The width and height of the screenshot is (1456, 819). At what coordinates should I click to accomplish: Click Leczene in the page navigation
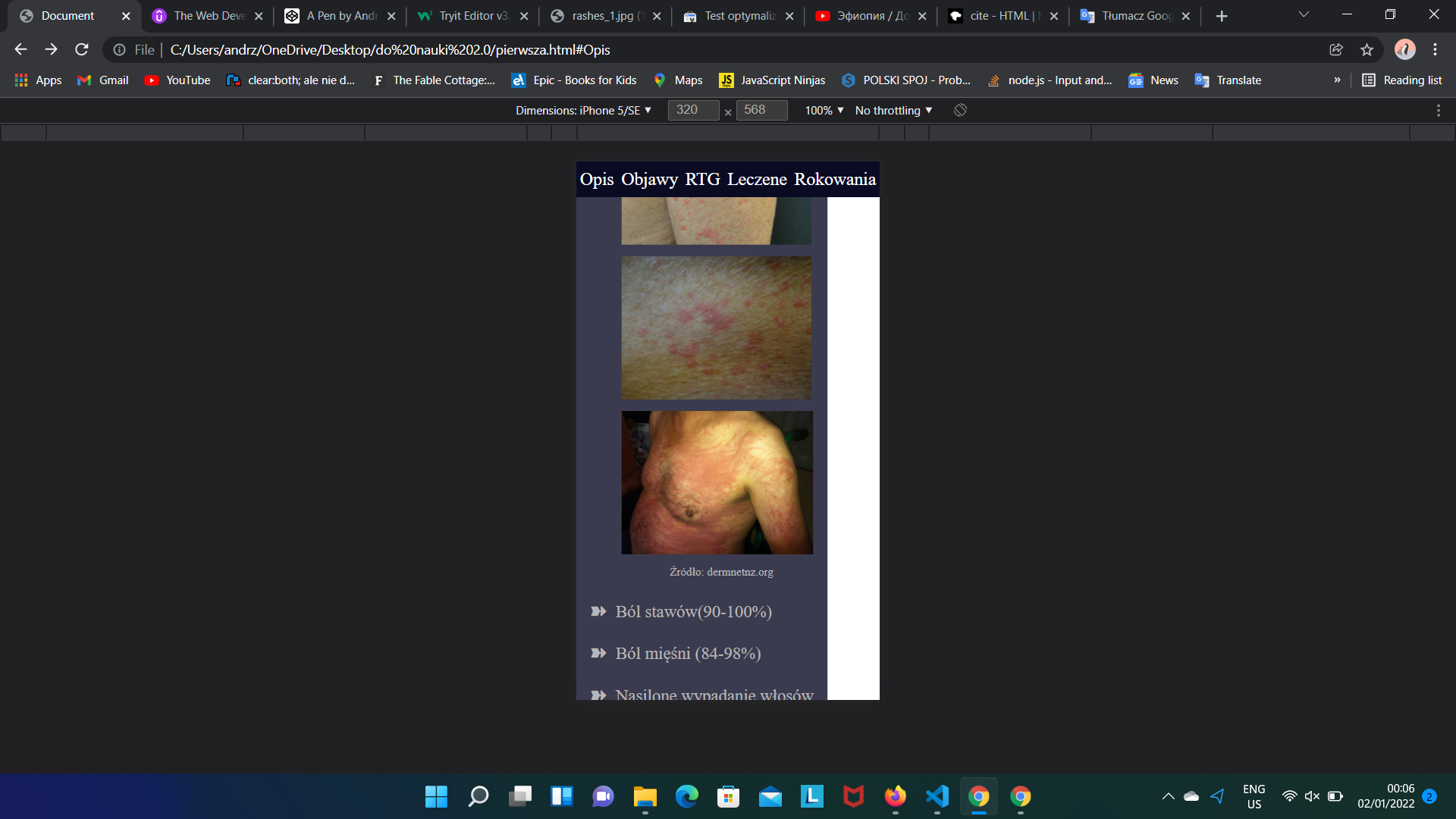pyautogui.click(x=757, y=180)
